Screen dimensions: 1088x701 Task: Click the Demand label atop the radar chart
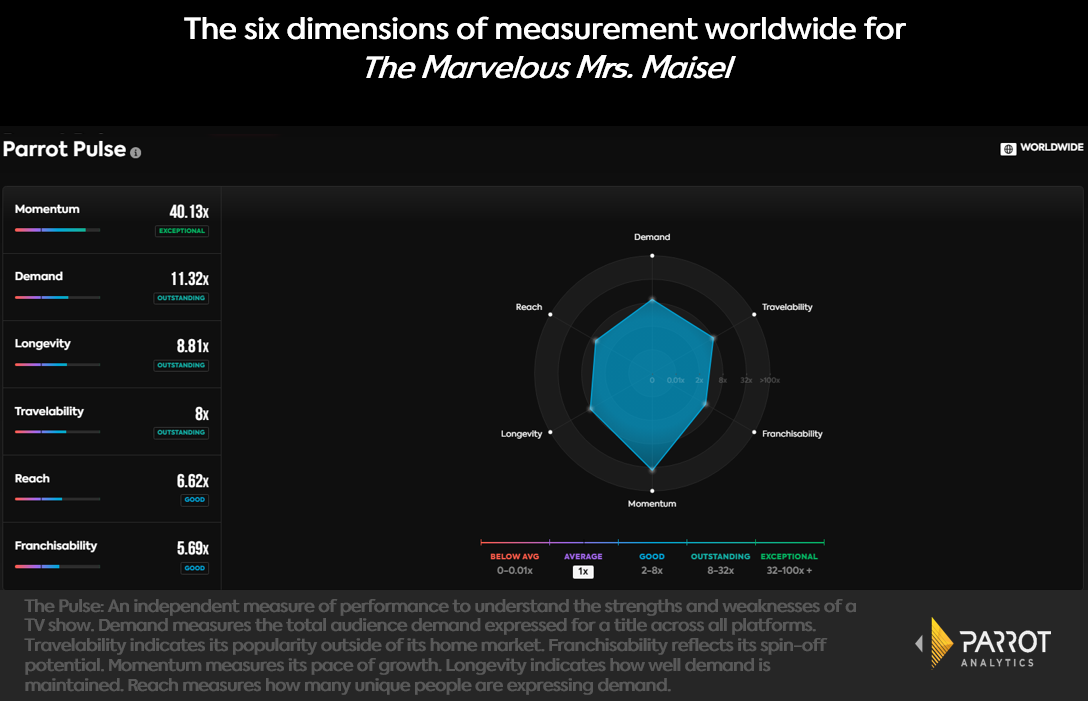652,237
